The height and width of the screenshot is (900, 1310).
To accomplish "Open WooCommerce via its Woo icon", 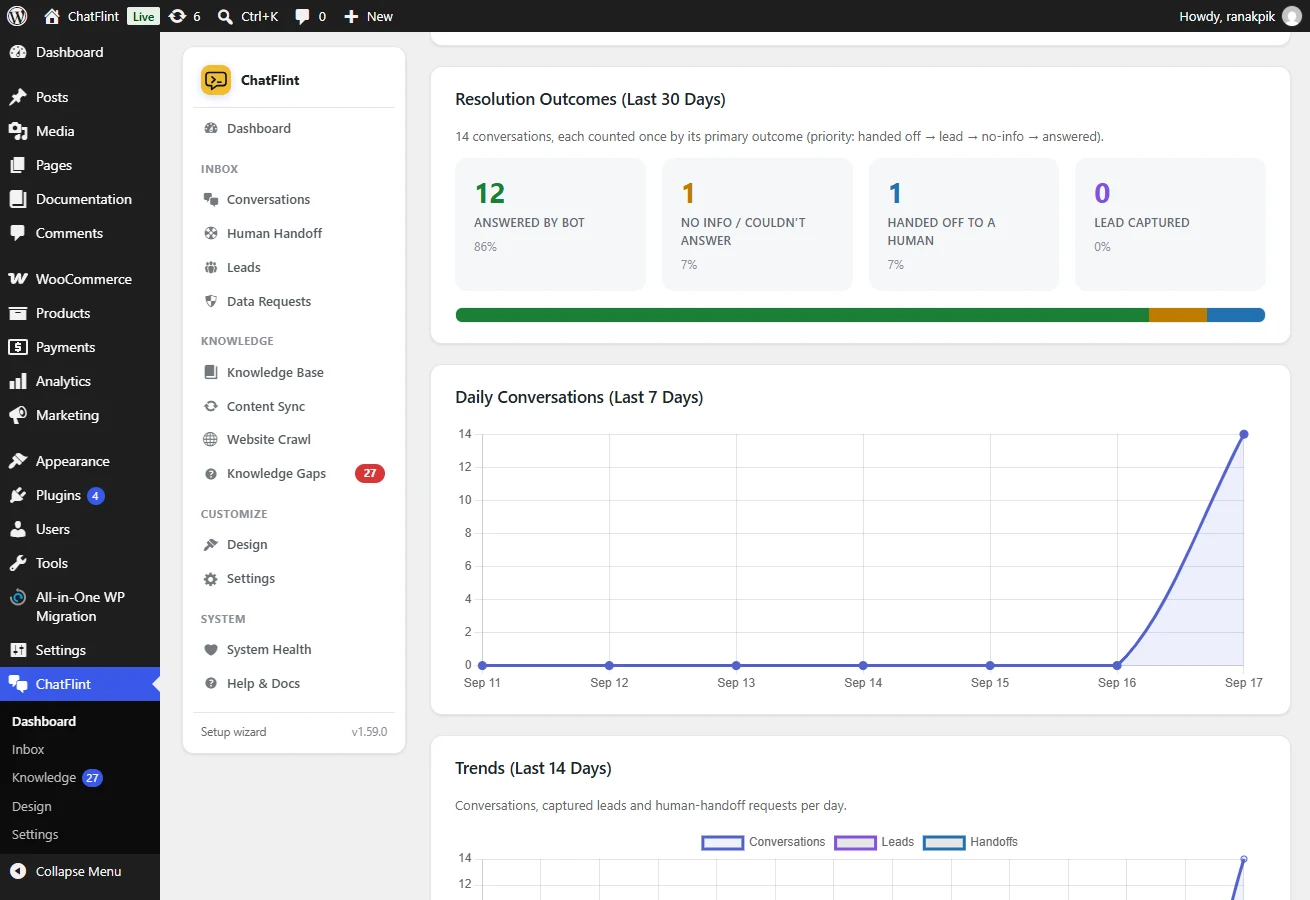I will click(x=18, y=279).
